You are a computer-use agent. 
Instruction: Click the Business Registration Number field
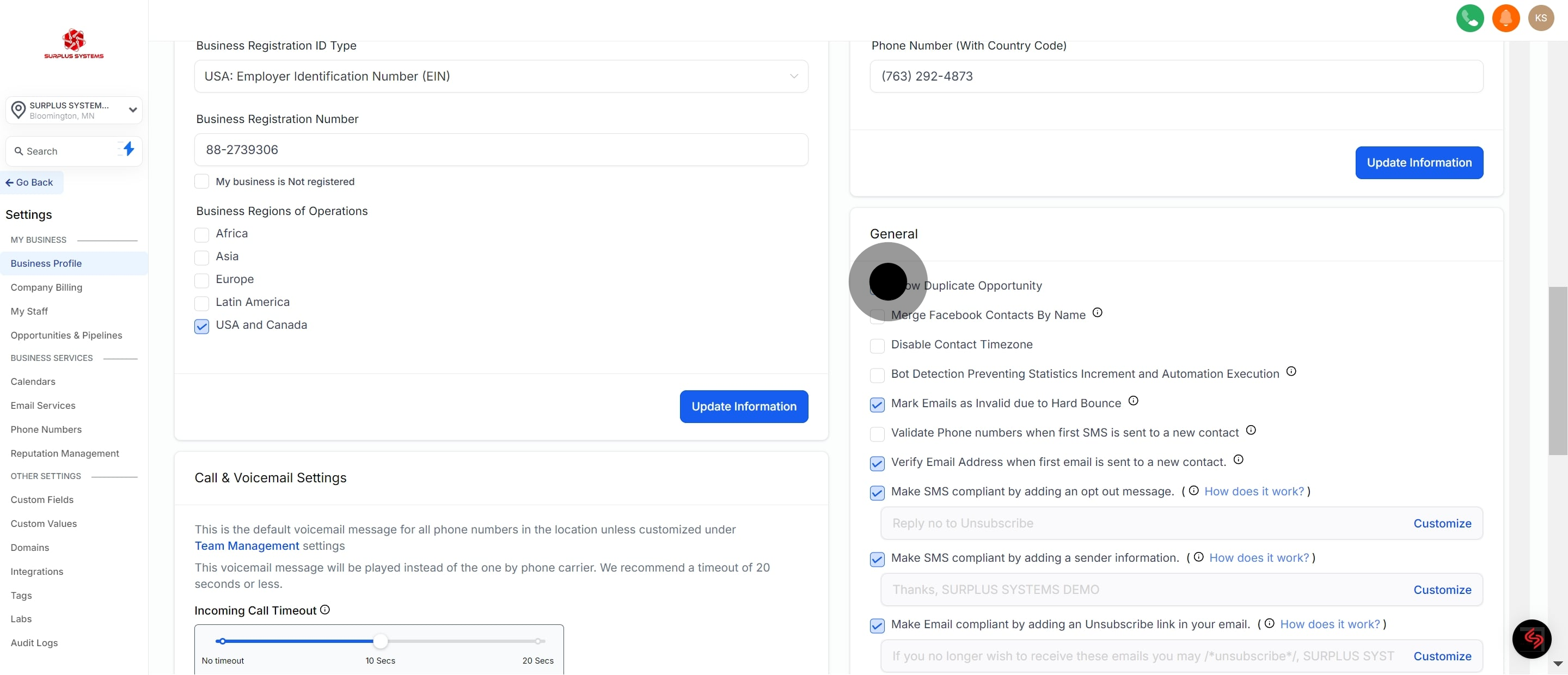coord(500,150)
